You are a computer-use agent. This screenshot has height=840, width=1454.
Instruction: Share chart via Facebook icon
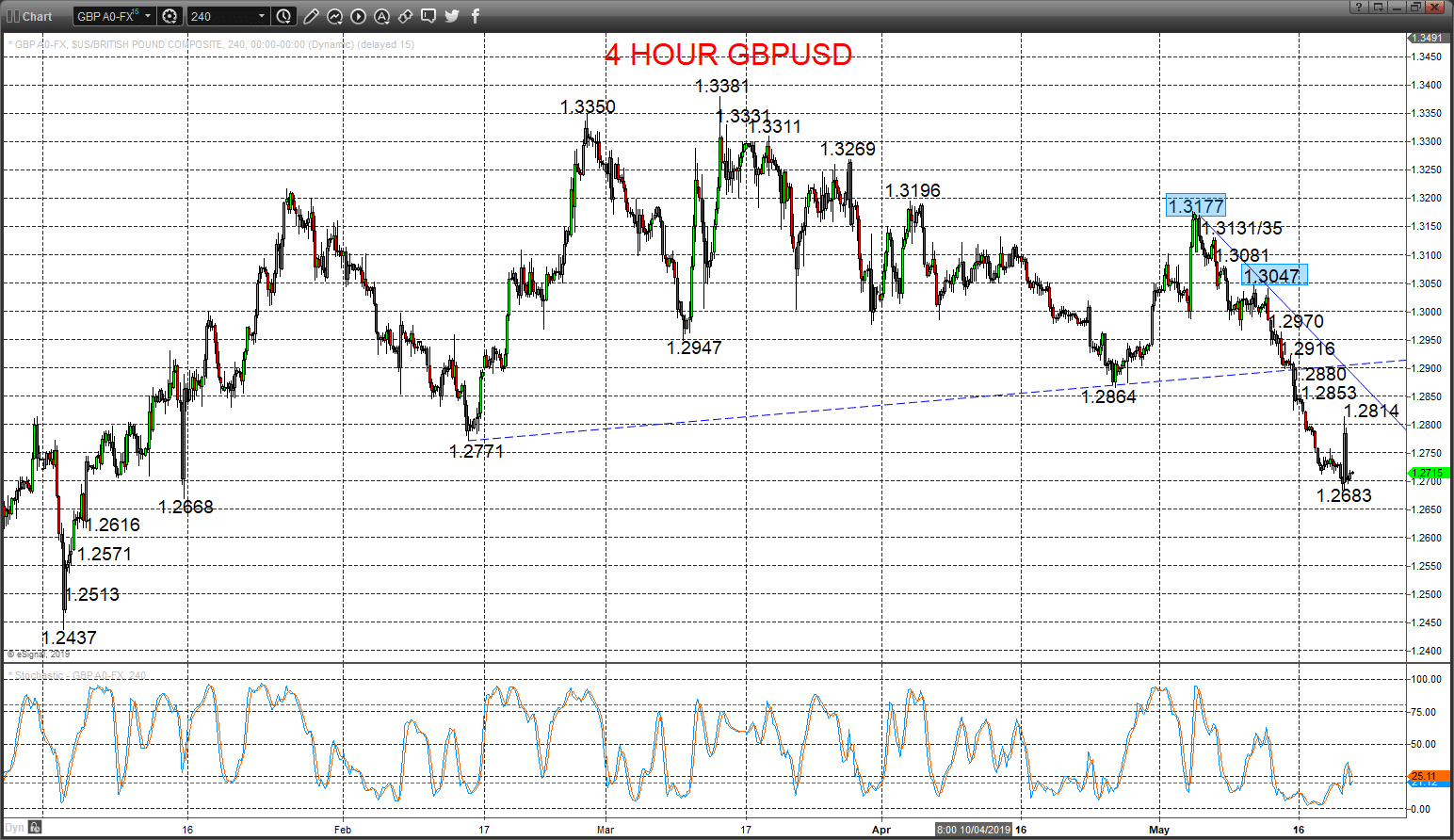[x=476, y=16]
